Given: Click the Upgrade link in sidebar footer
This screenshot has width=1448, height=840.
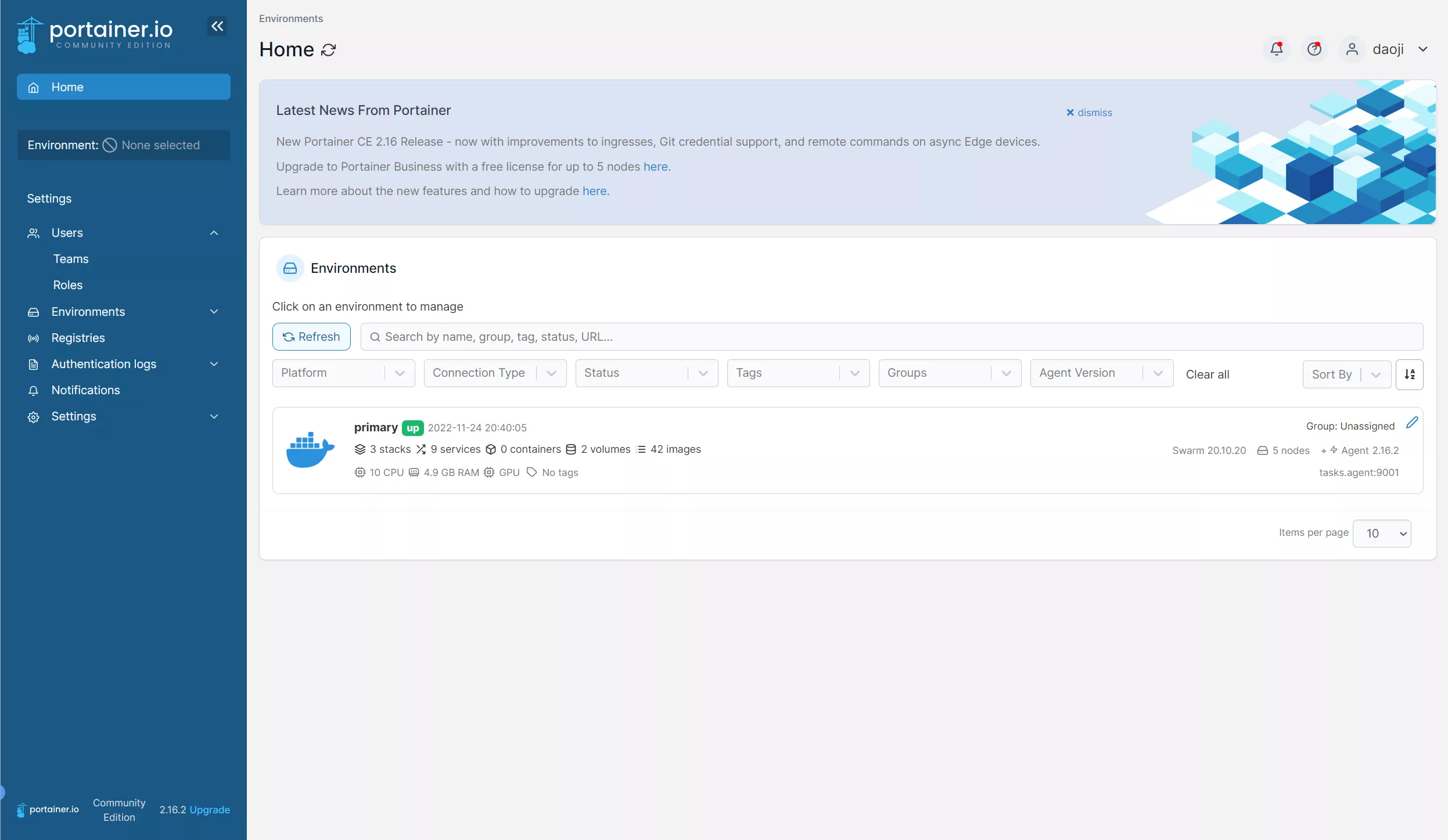Looking at the screenshot, I should (210, 810).
